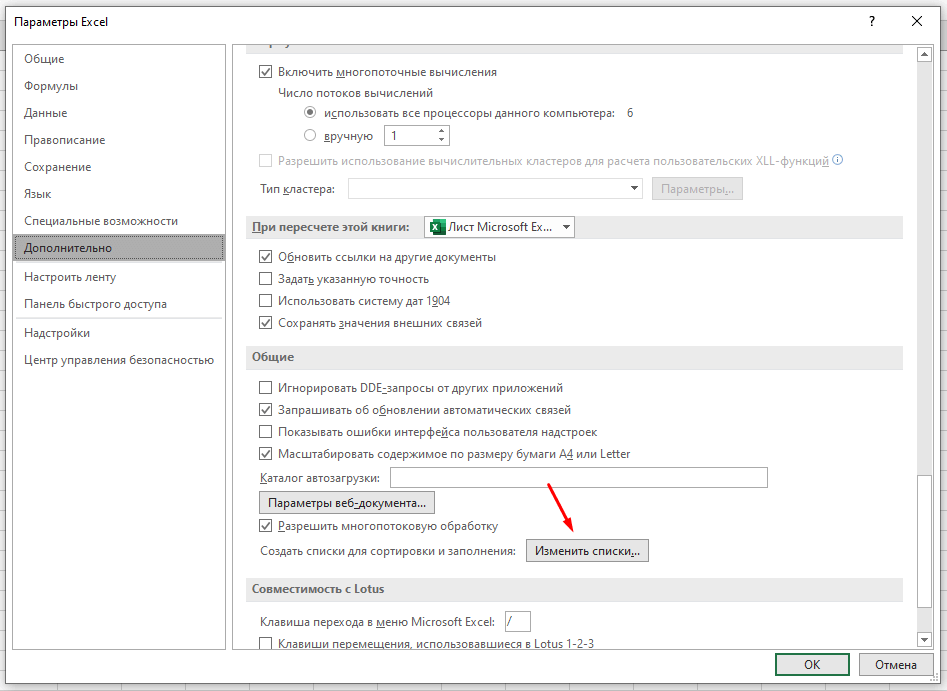Click the manual thread count field
This screenshot has height=691, width=947.
tap(410, 135)
